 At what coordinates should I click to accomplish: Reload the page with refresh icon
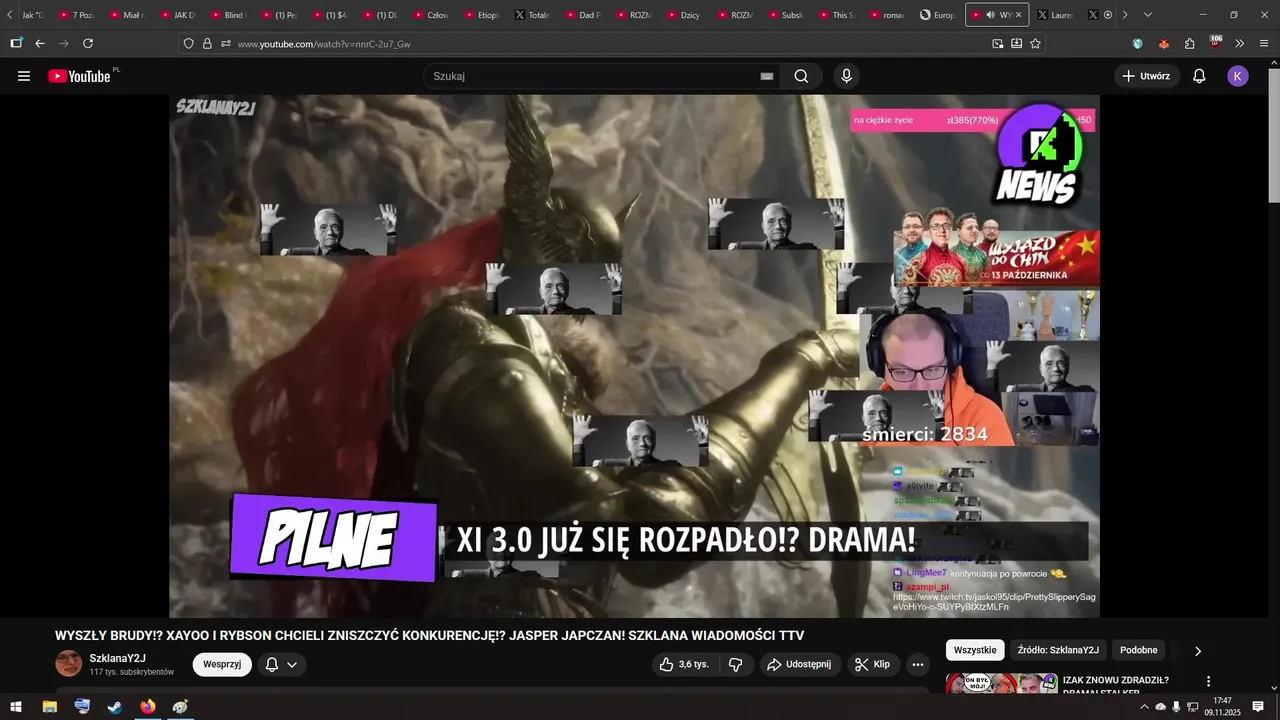point(88,43)
